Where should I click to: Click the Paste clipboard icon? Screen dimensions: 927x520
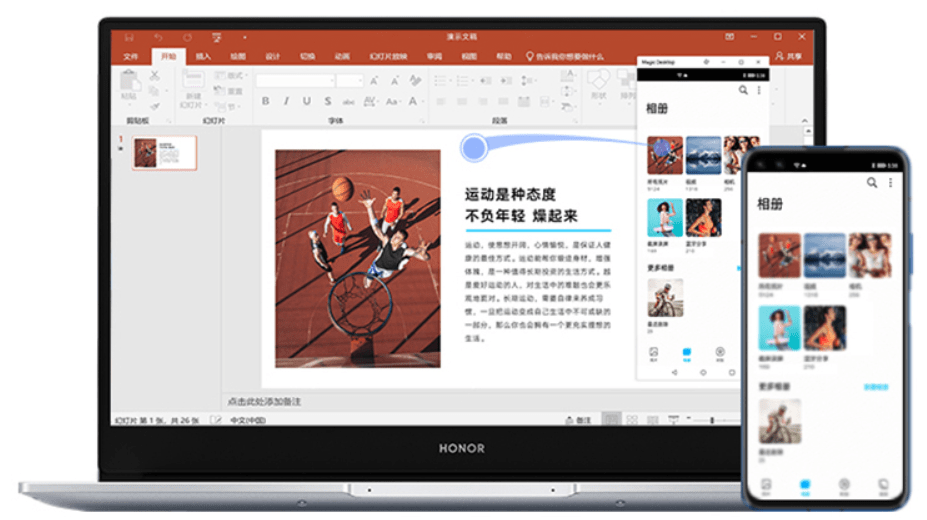point(129,82)
